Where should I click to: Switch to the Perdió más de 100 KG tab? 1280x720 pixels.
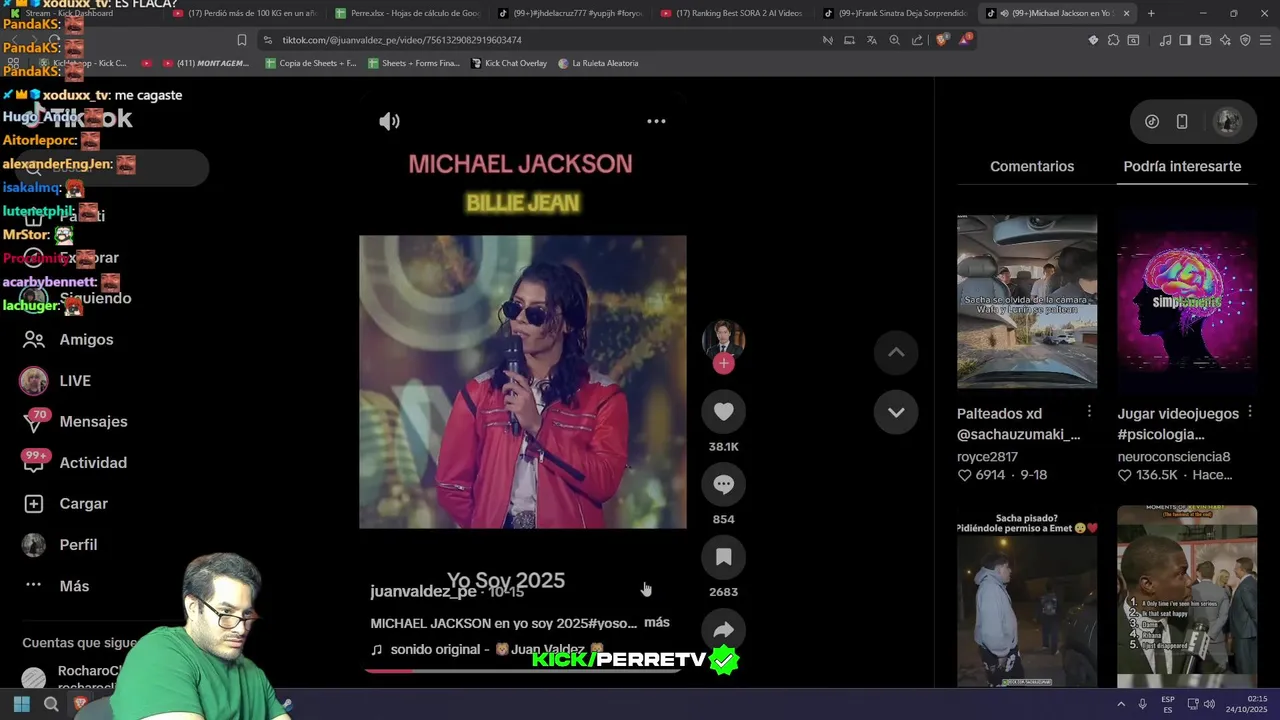pyautogui.click(x=245, y=13)
